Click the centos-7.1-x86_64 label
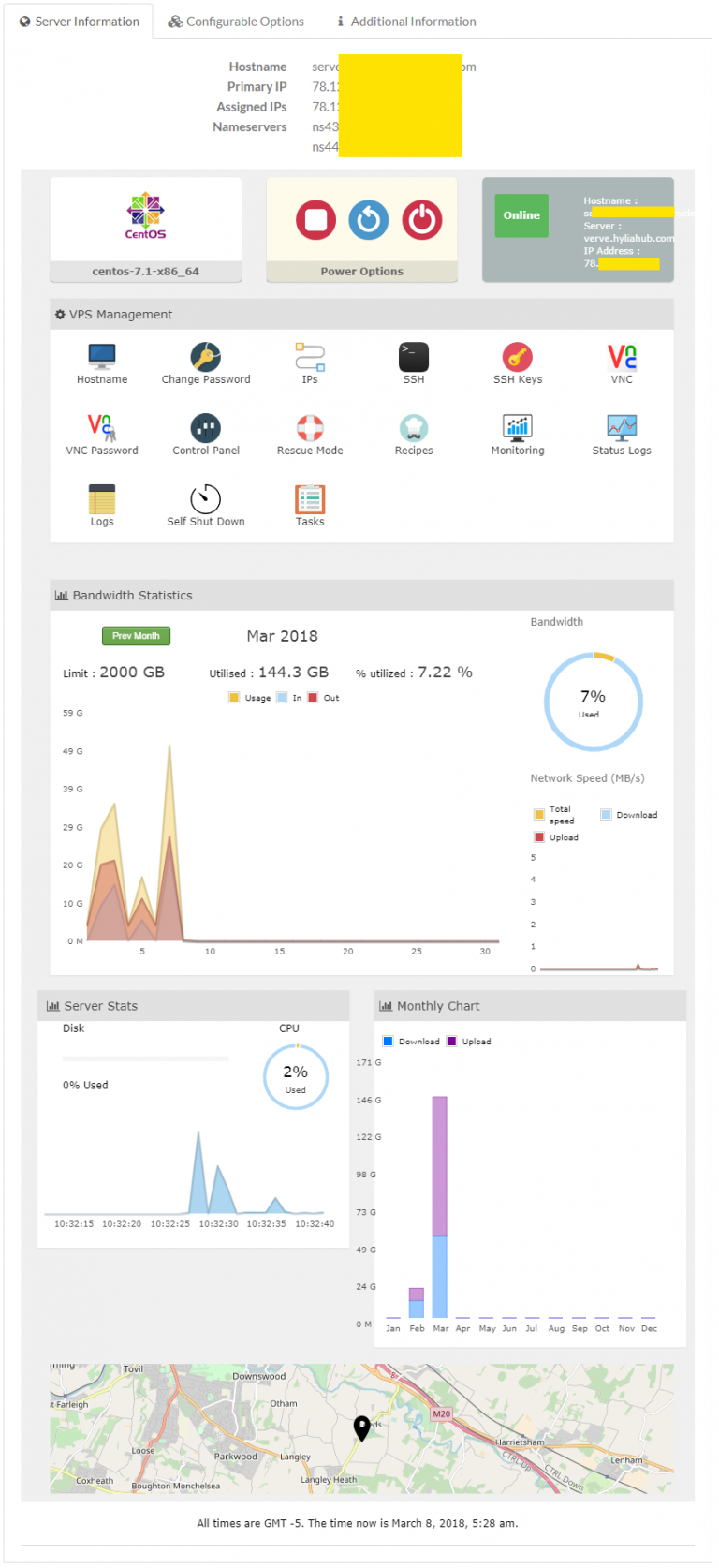This screenshot has height=1568, width=719. pos(146,272)
